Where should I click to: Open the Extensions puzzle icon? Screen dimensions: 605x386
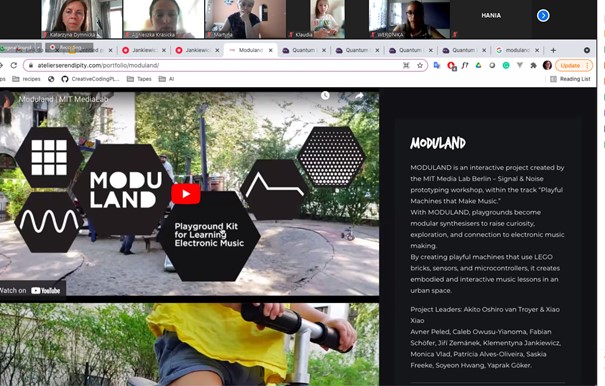click(x=533, y=66)
